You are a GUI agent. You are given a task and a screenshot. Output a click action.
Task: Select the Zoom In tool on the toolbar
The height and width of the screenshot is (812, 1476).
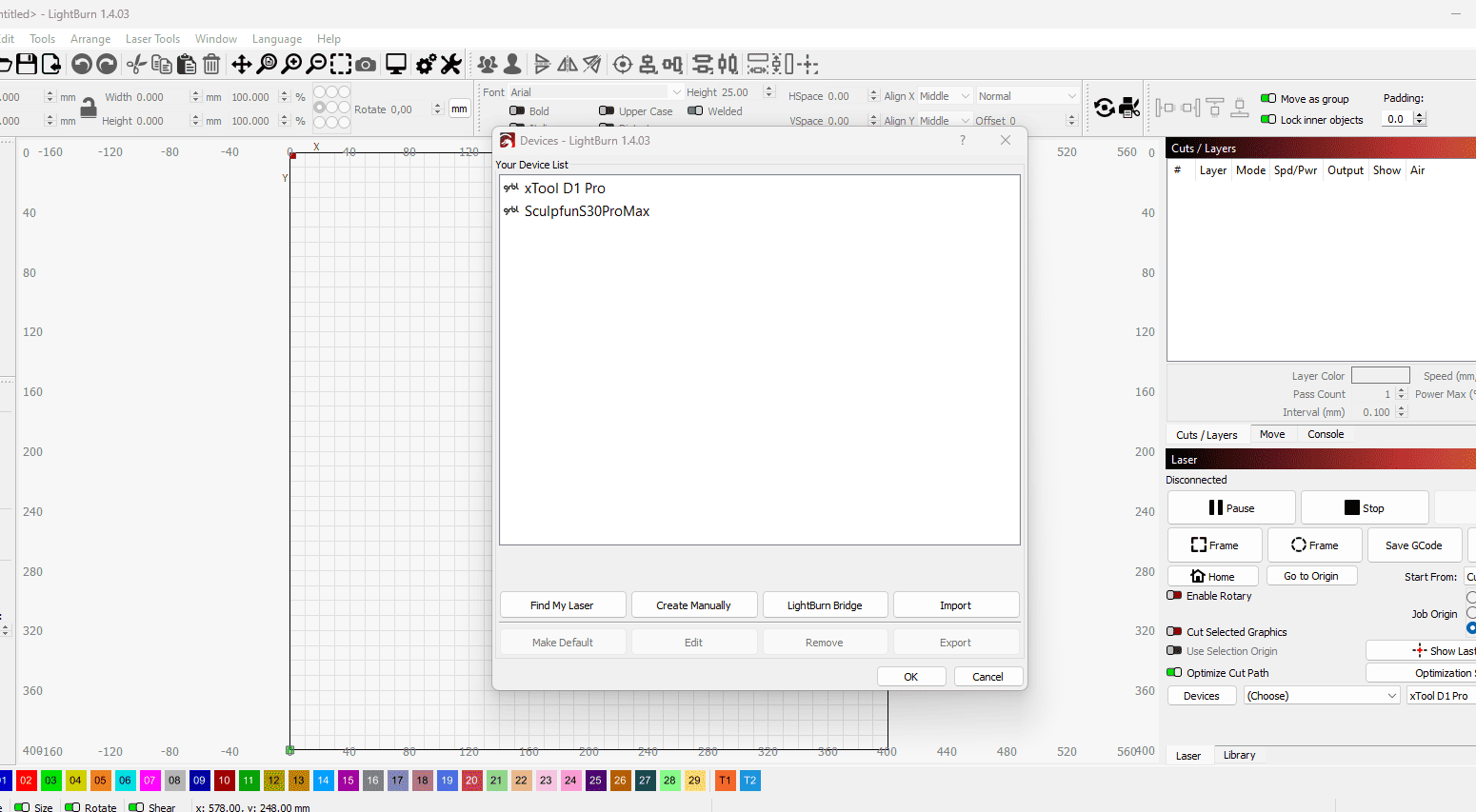(292, 64)
